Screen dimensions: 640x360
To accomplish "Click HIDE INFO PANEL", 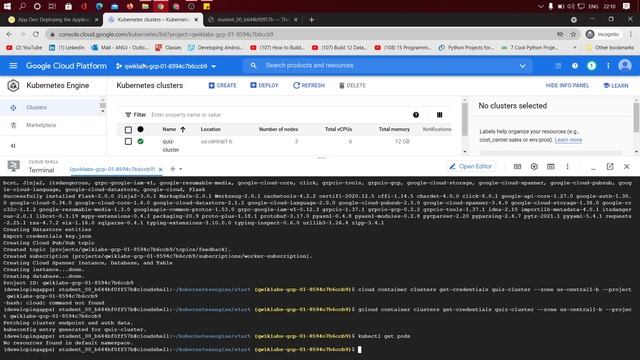I will pyautogui.click(x=567, y=85).
